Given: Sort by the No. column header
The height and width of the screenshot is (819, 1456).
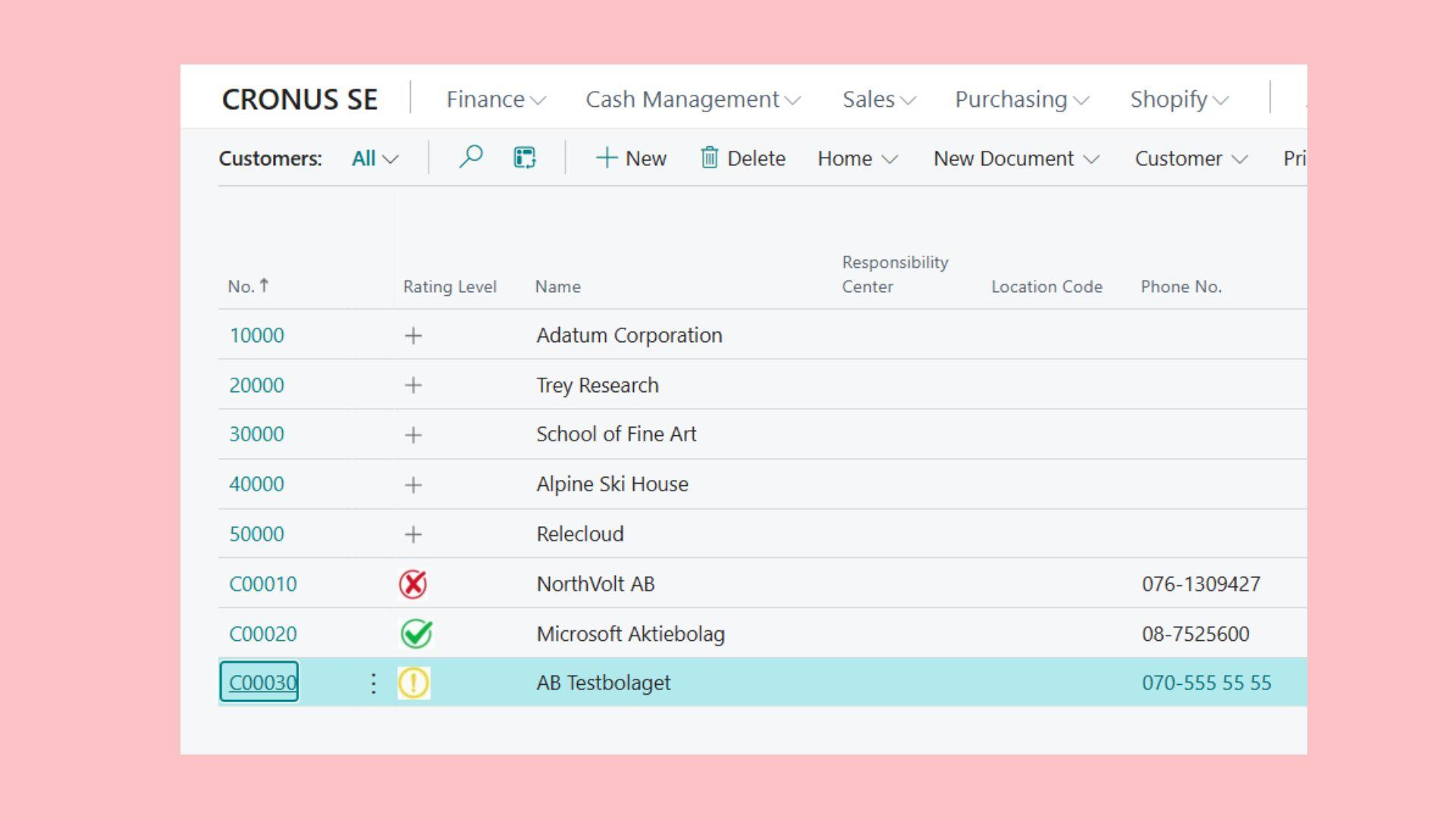Looking at the screenshot, I should (x=248, y=286).
